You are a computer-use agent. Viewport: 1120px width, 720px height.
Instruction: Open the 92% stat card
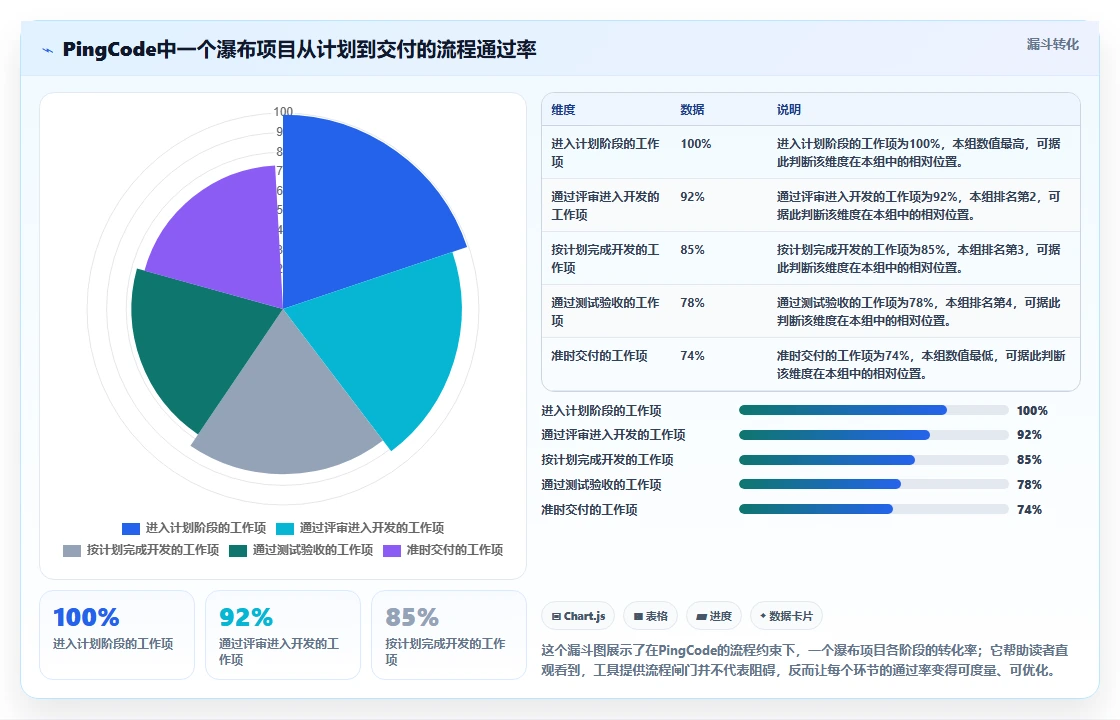[283, 635]
